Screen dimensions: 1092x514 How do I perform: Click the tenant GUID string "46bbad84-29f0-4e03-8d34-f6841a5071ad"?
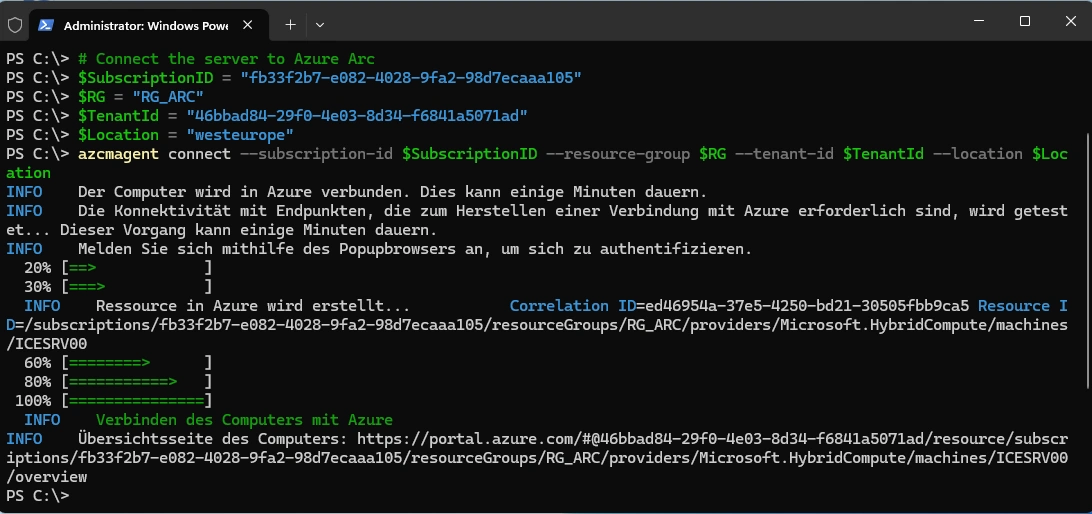pyautogui.click(x=357, y=115)
